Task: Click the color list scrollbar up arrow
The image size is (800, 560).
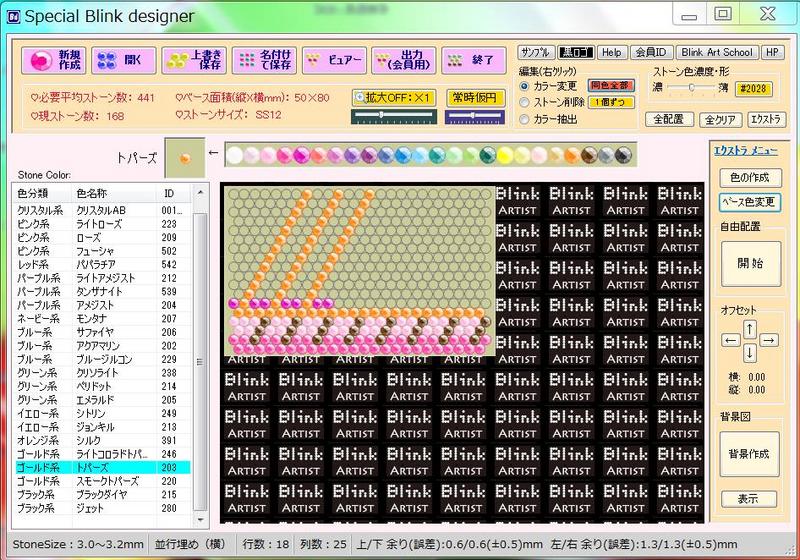Action: tap(201, 192)
